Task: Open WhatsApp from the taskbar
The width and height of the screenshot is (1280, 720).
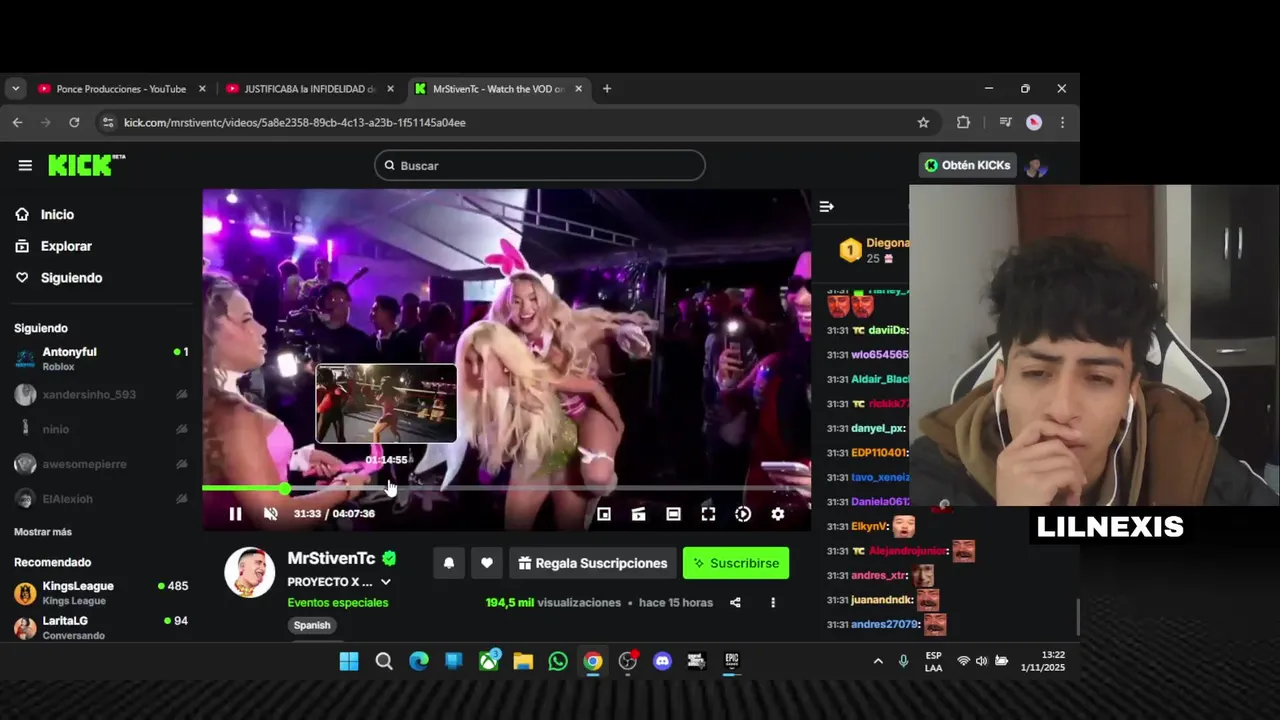Action: coord(558,661)
